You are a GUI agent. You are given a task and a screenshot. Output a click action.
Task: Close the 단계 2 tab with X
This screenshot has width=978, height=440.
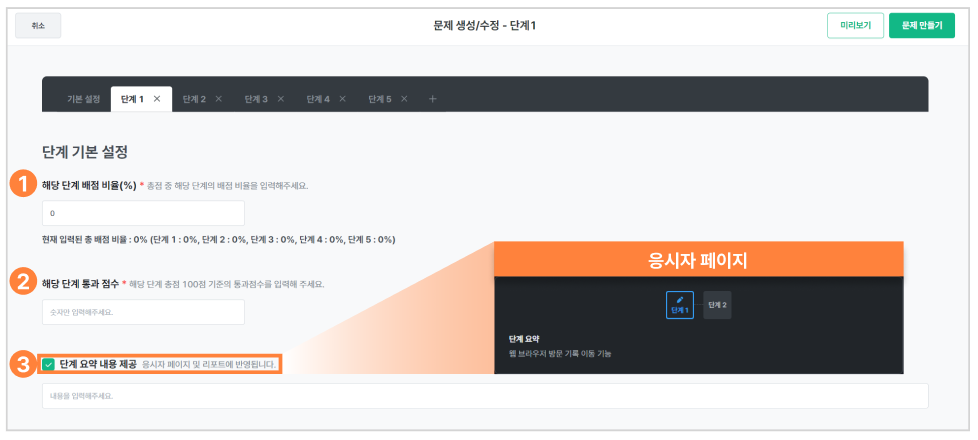click(x=218, y=99)
